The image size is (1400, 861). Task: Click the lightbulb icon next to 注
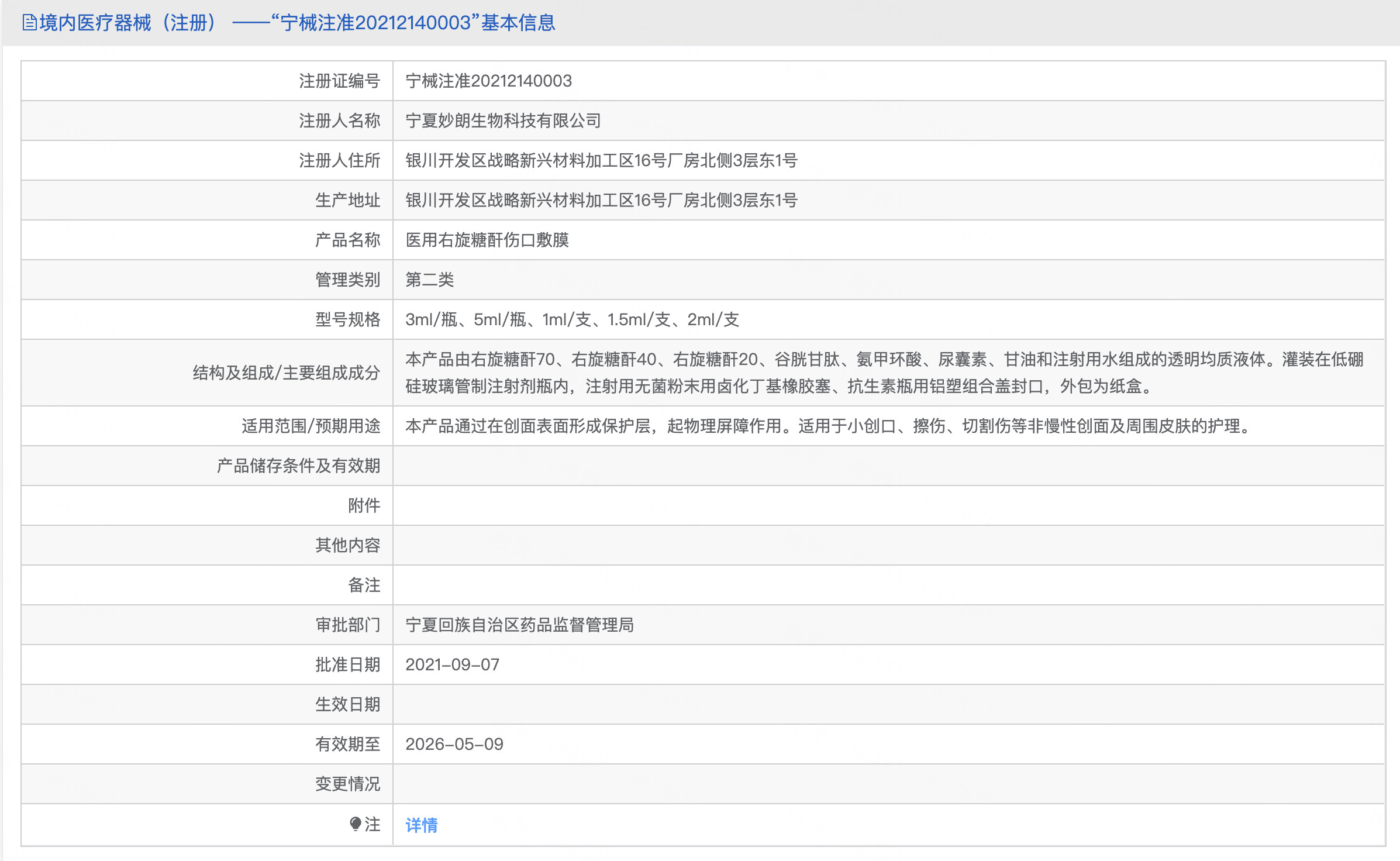(355, 824)
